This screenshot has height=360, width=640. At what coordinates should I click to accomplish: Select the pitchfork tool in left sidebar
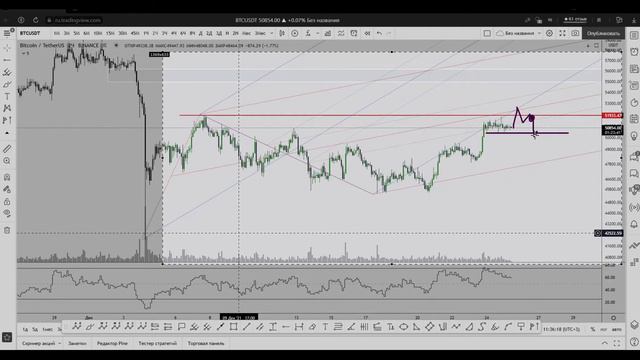[x=7, y=73]
